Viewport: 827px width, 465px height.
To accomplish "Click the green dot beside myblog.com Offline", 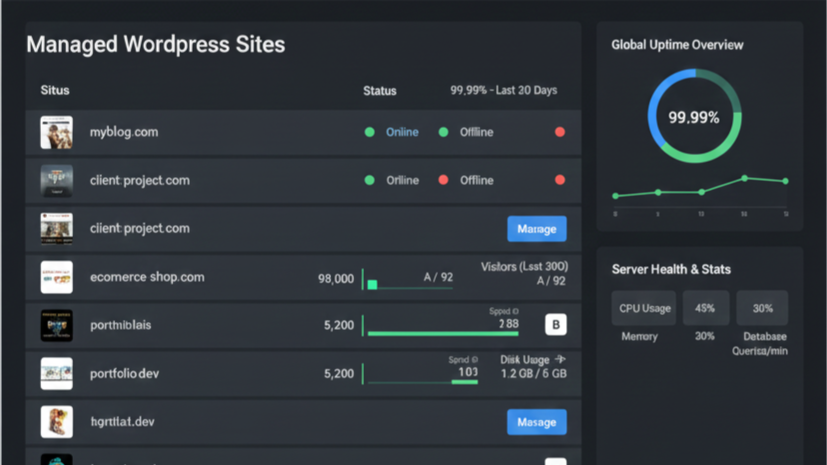I will click(444, 132).
